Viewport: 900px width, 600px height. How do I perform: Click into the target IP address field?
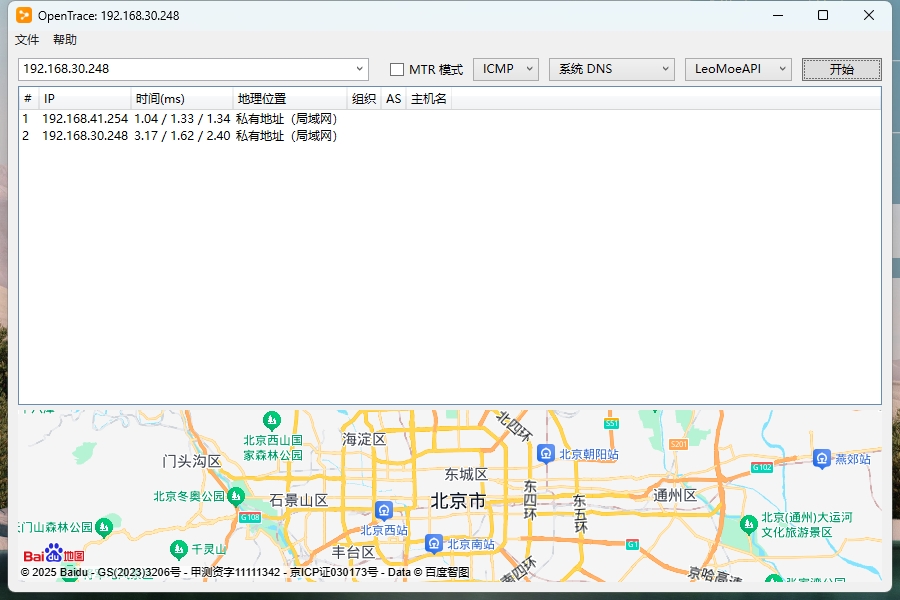[x=185, y=69]
